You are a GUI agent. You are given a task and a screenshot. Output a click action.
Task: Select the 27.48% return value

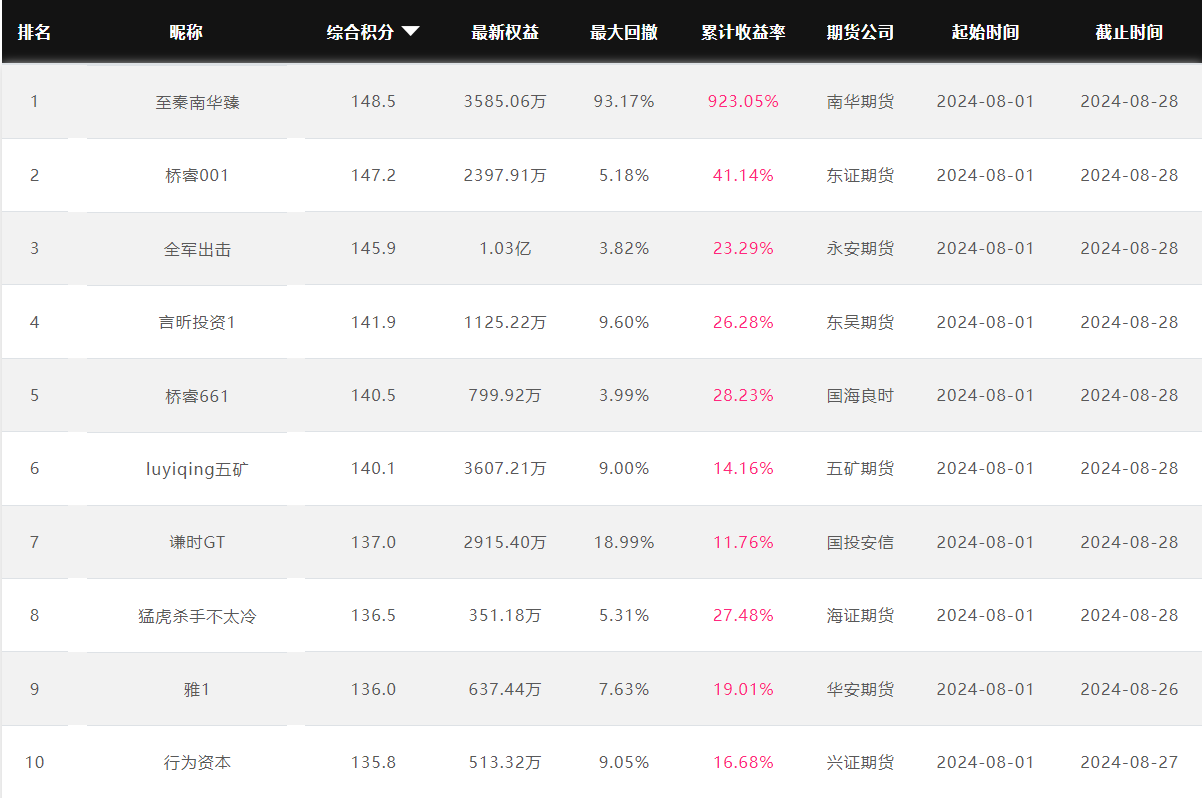coord(743,615)
